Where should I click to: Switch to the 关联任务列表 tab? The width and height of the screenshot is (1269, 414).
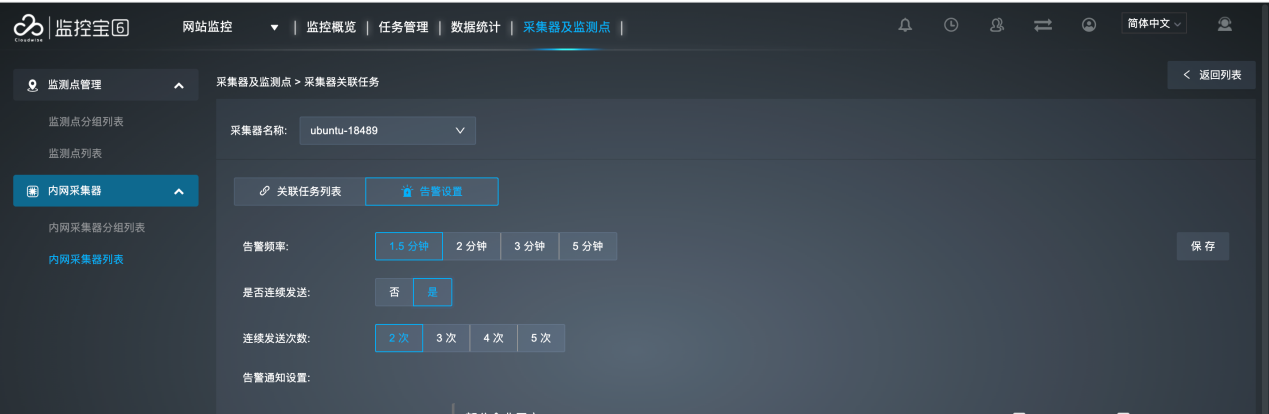(x=300, y=191)
